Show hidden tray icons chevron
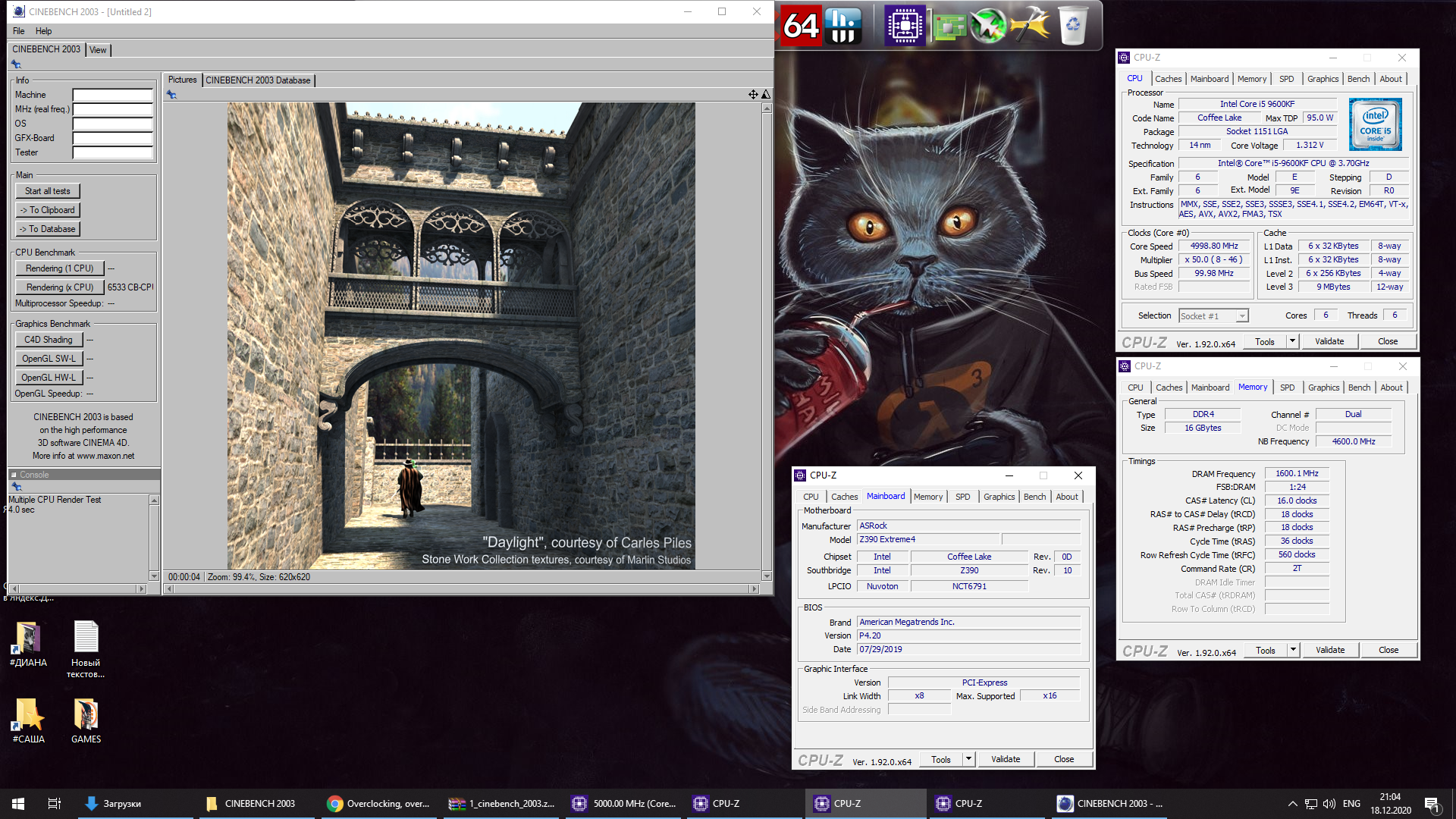Viewport: 1456px width, 819px height. 1292,804
